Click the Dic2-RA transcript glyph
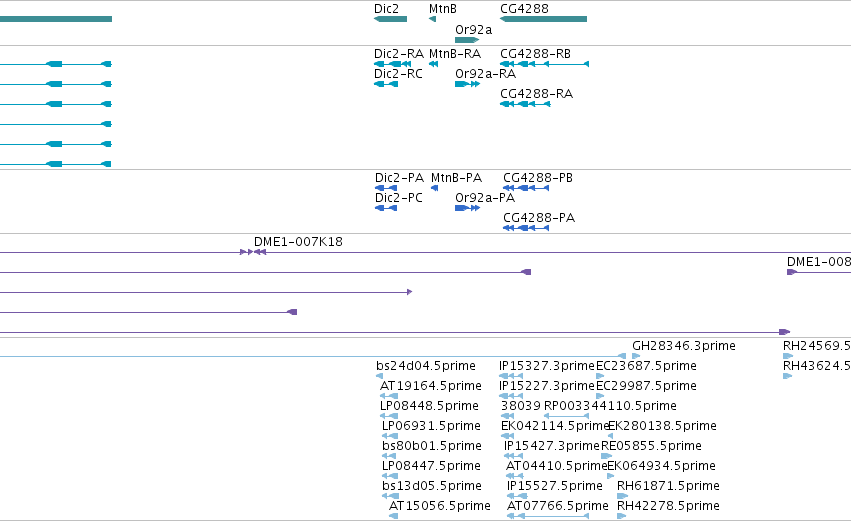The width and height of the screenshot is (851, 521). (x=392, y=64)
